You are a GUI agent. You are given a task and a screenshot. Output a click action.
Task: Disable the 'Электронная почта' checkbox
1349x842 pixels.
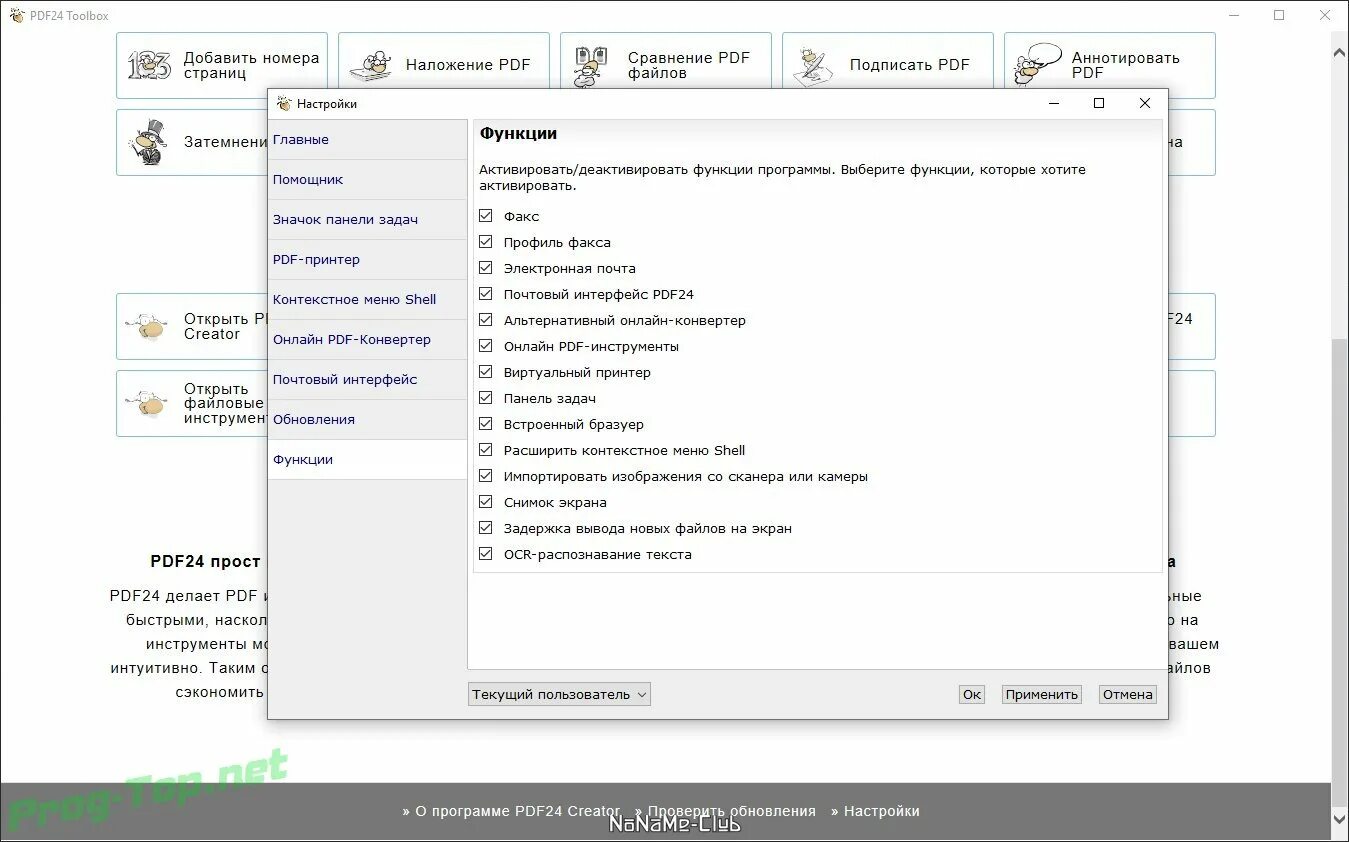click(x=486, y=268)
